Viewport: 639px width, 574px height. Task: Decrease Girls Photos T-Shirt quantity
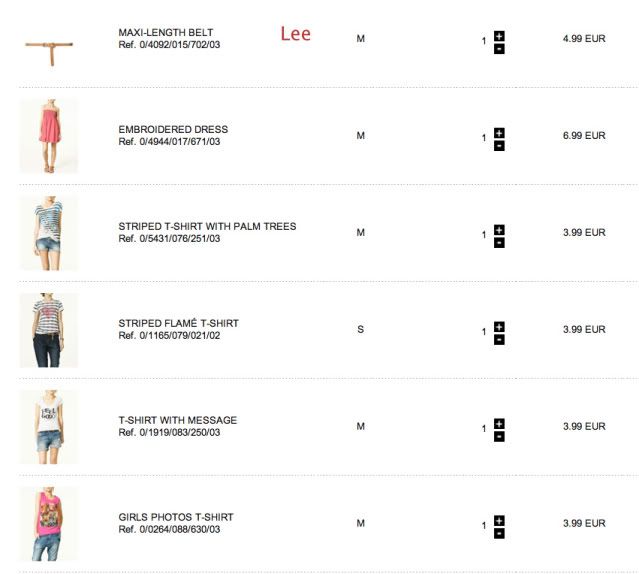[x=499, y=533]
